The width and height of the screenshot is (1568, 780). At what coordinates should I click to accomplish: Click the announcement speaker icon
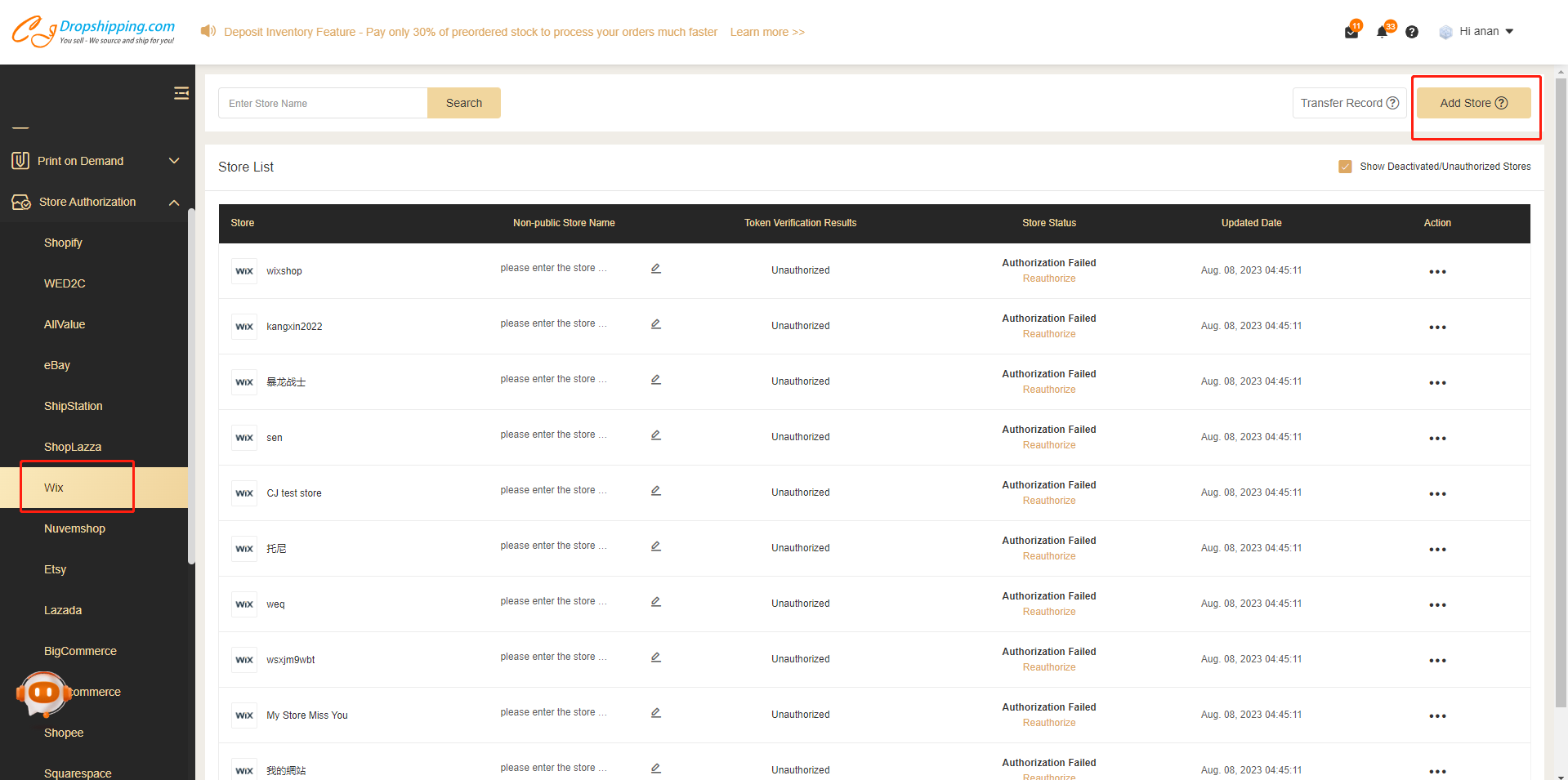208,31
